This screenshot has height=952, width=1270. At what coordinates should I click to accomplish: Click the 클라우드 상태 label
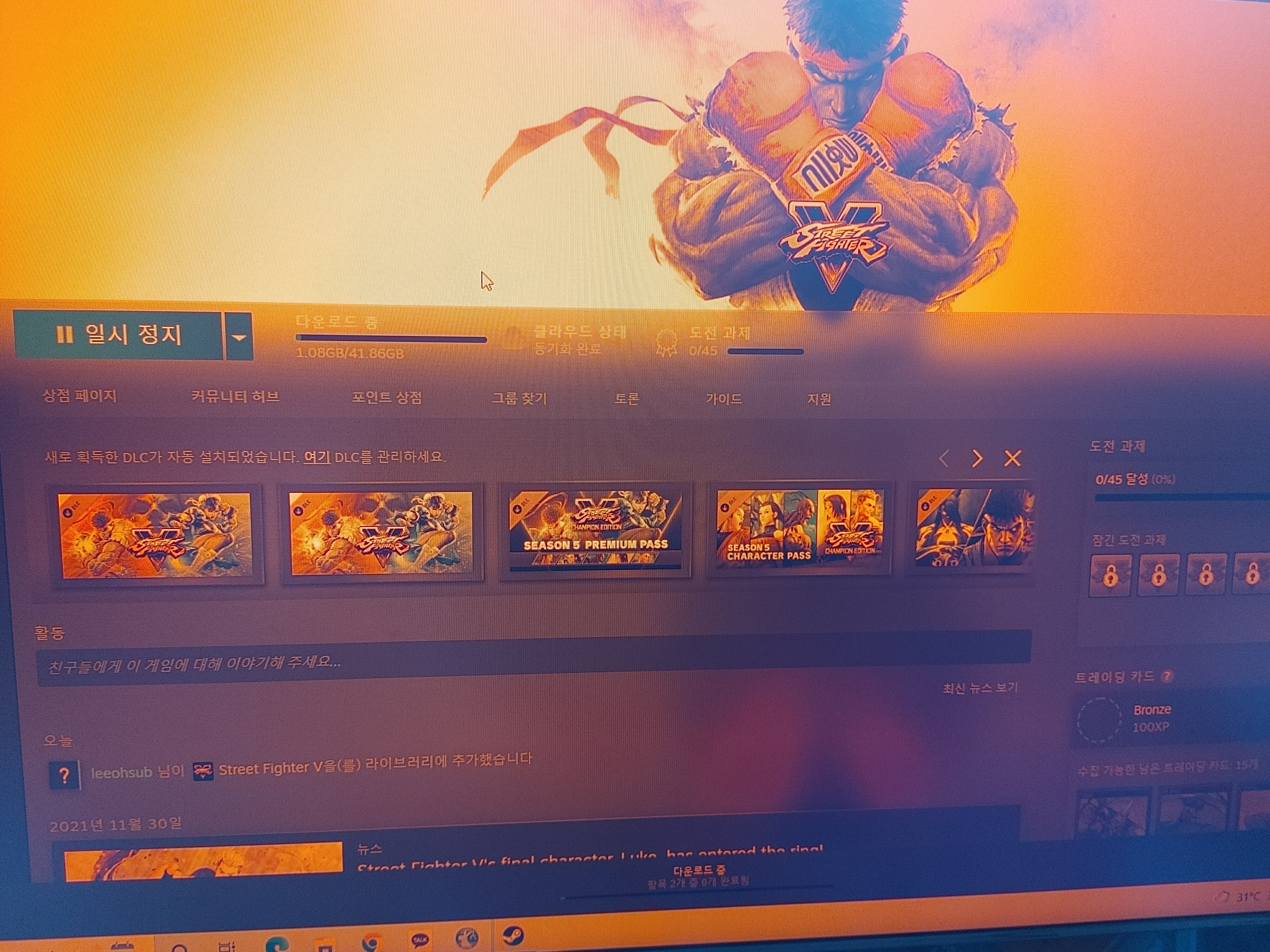[x=579, y=332]
